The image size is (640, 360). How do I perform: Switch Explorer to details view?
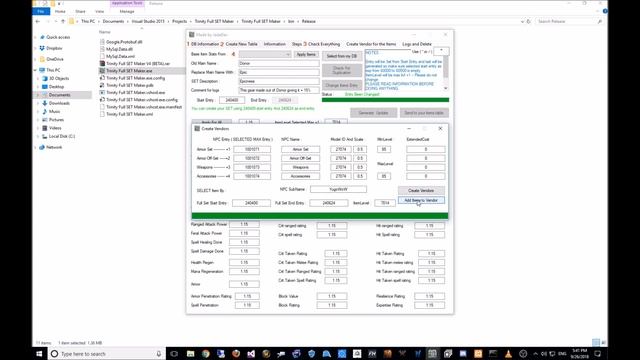tap(596, 342)
